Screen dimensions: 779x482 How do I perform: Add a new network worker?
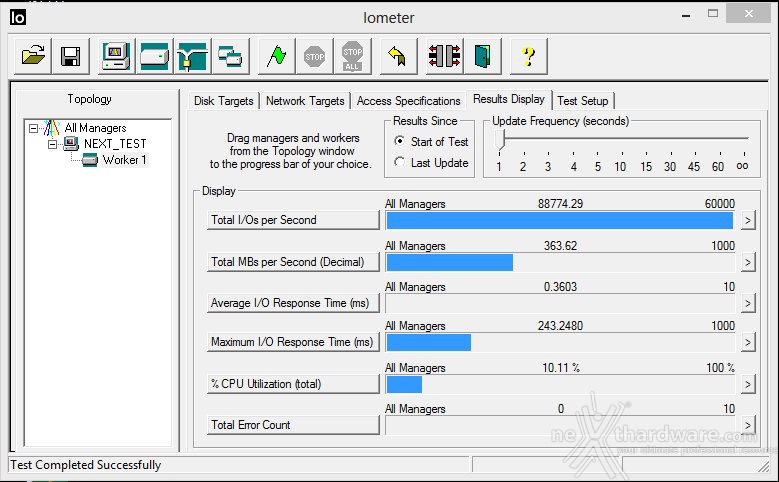(192, 56)
